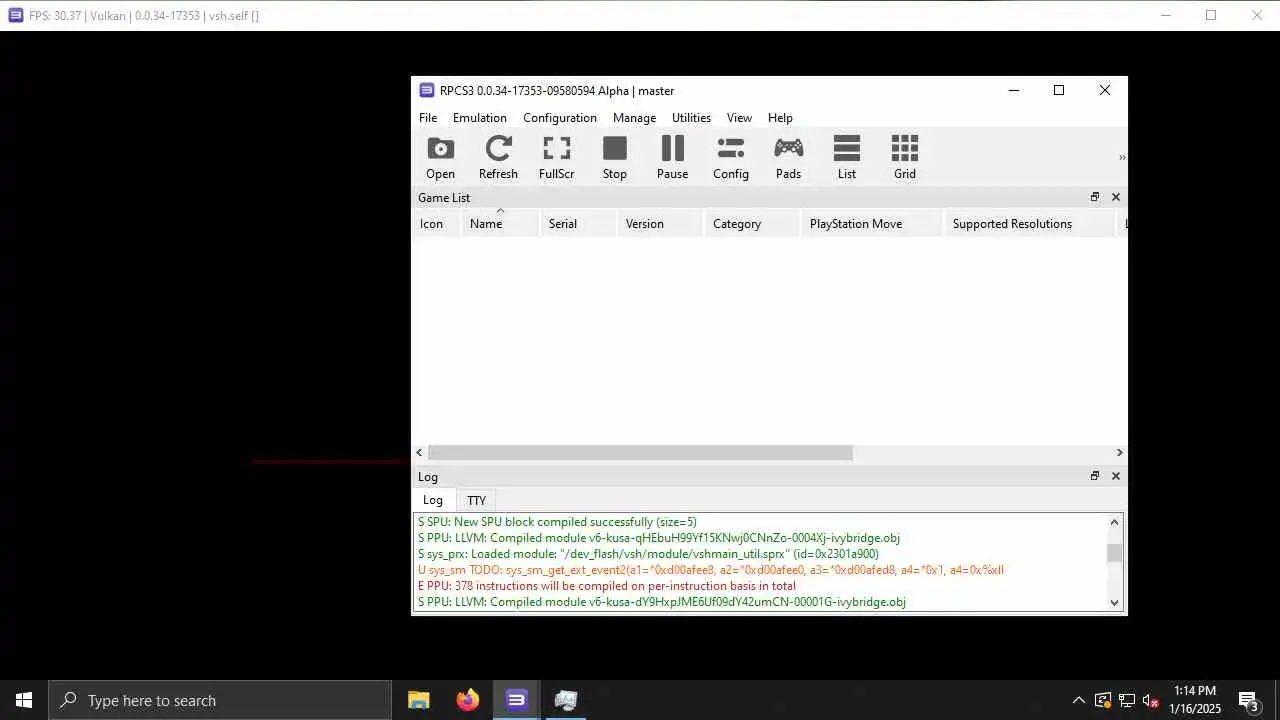
Task: Sort game list by Category column
Action: [x=753, y=223]
